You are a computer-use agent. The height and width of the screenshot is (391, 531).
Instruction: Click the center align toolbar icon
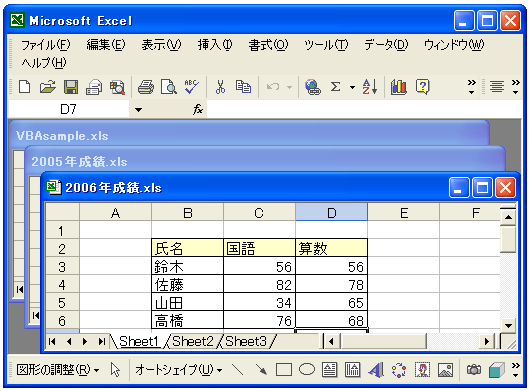(497, 86)
